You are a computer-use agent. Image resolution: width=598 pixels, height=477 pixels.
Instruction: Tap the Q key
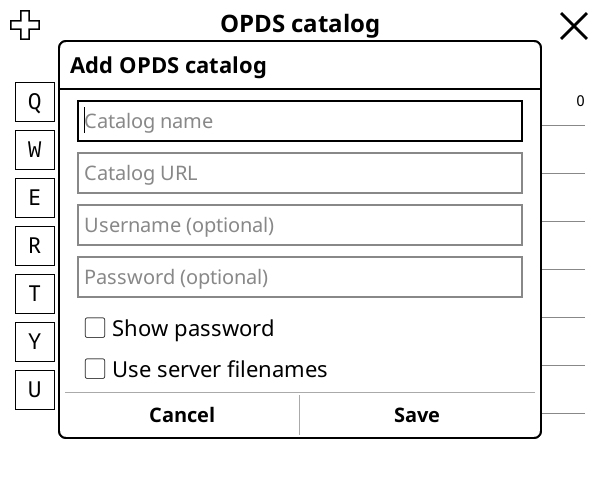pos(35,102)
